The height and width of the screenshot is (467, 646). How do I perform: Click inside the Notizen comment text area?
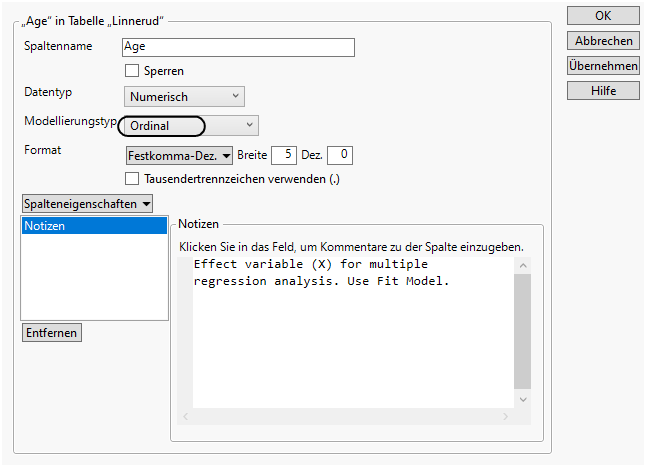coord(350,330)
